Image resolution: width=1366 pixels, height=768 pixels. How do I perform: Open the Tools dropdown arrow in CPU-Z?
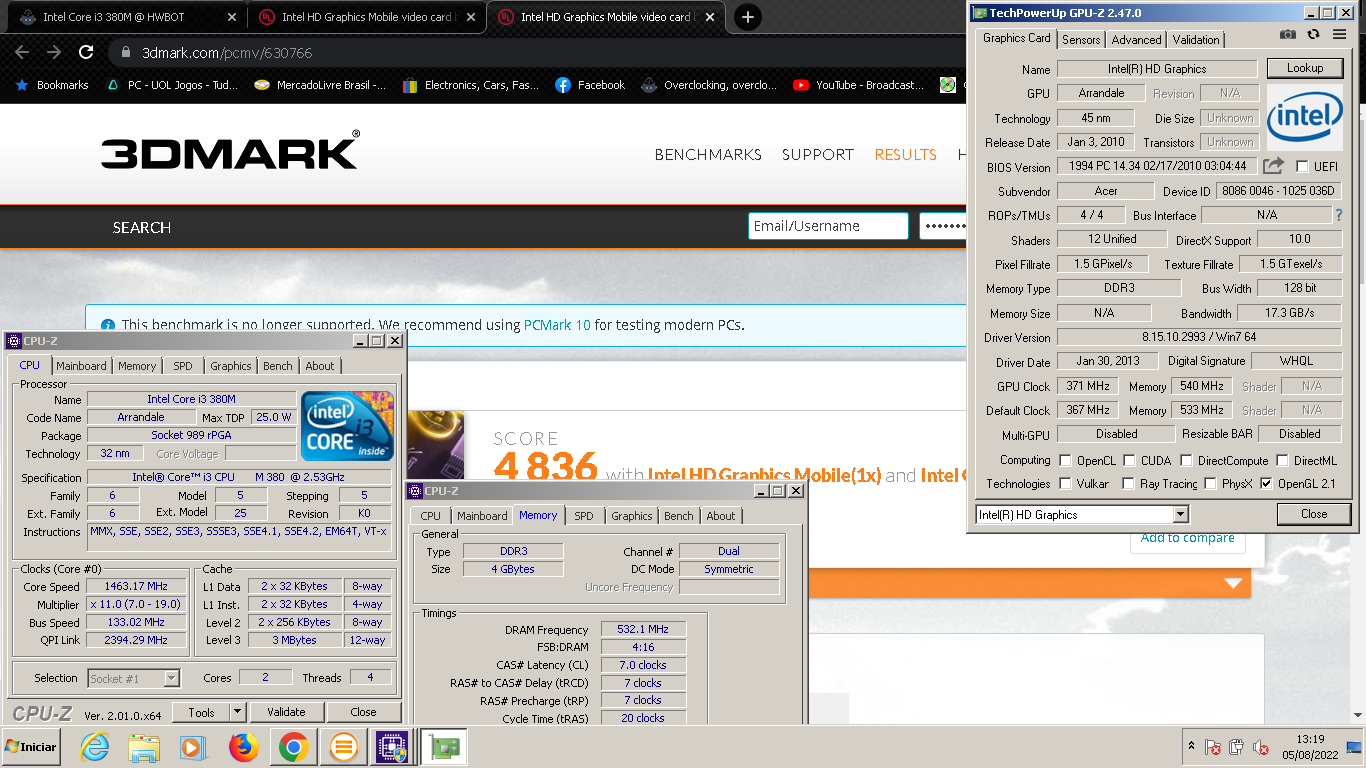click(237, 712)
